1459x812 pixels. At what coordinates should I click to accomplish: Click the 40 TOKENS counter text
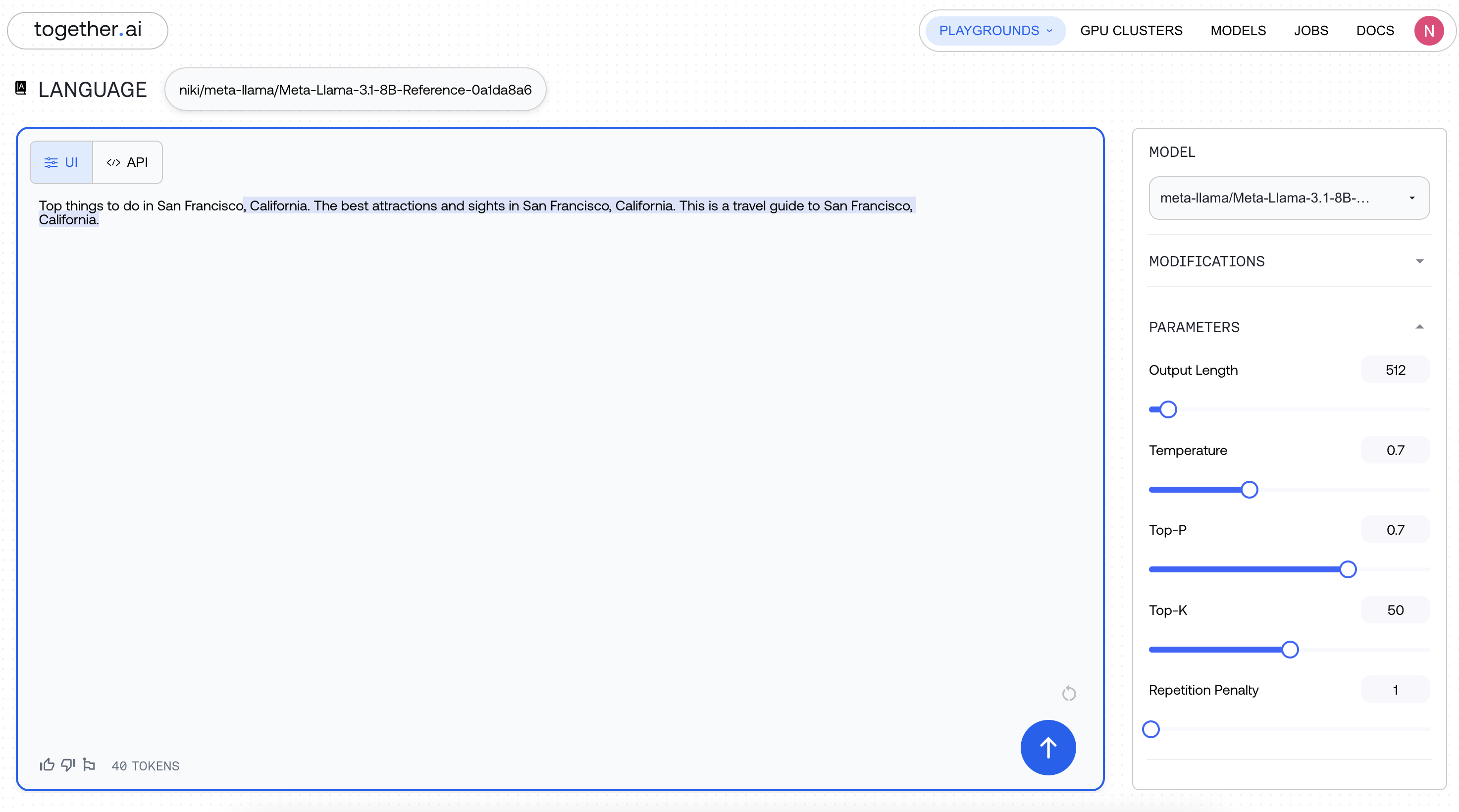point(146,766)
